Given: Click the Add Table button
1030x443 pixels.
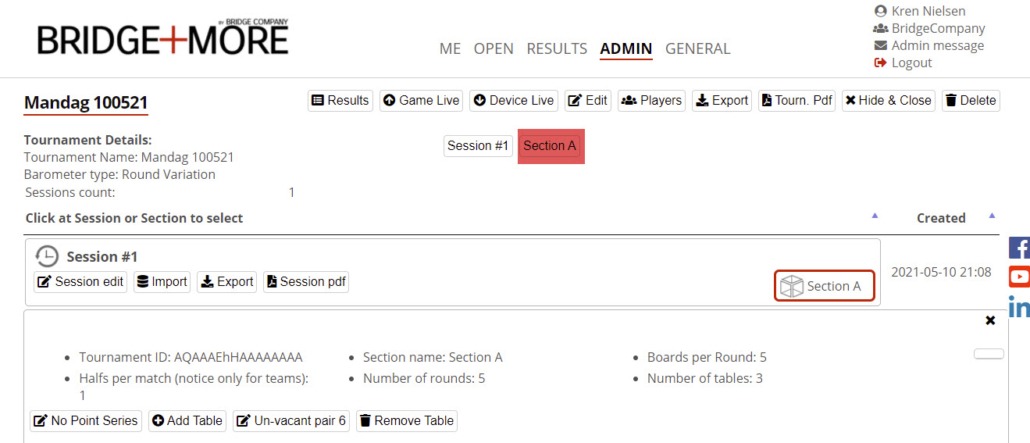Looking at the screenshot, I should 187,421.
